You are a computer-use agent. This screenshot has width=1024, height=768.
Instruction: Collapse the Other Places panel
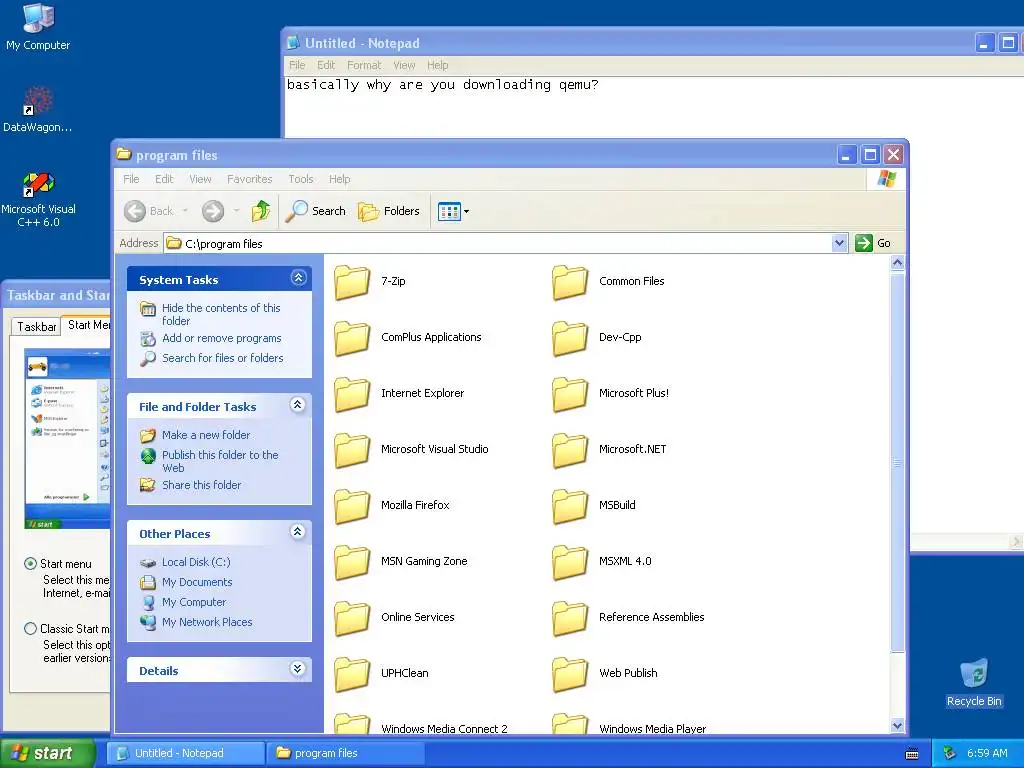[x=298, y=532]
